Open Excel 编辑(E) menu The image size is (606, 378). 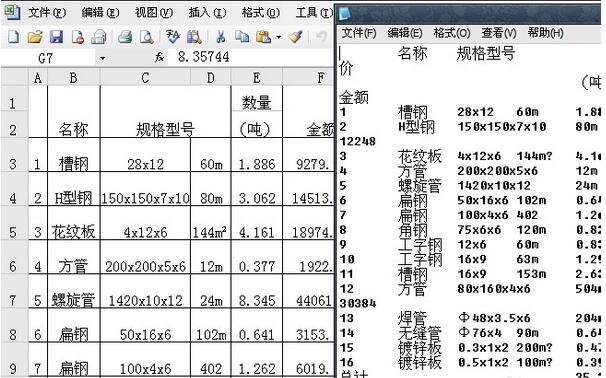[100, 13]
